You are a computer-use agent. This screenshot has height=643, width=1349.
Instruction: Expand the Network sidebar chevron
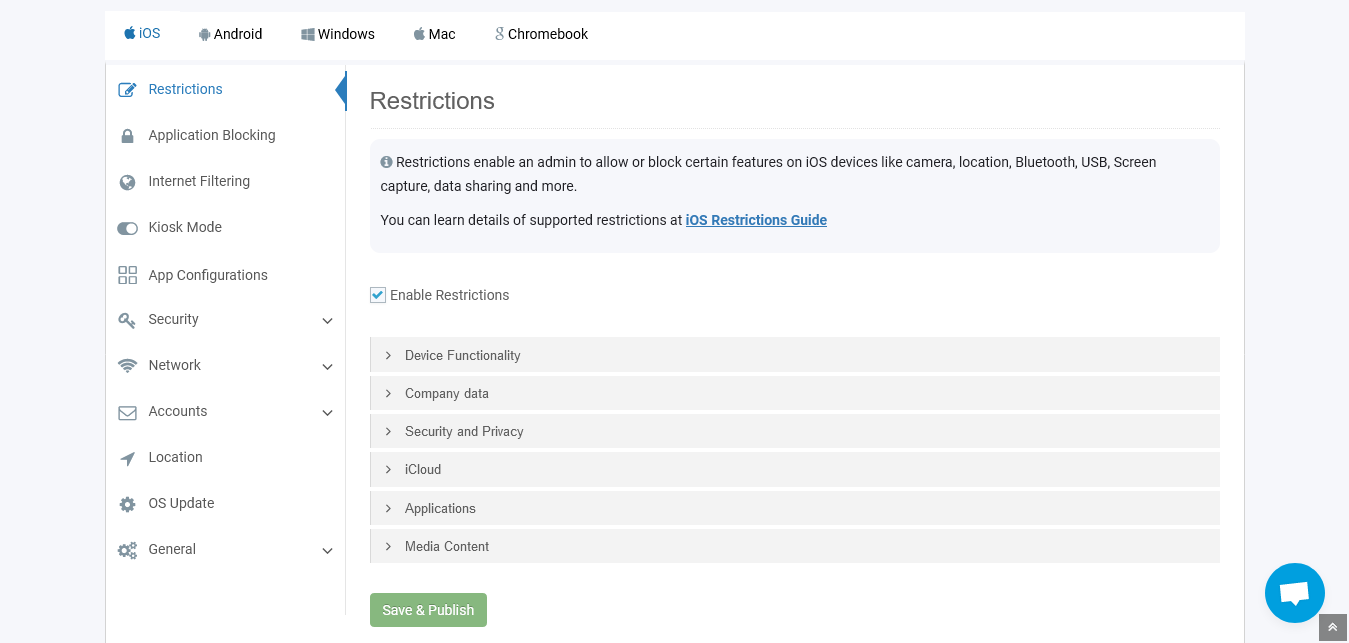click(x=327, y=367)
